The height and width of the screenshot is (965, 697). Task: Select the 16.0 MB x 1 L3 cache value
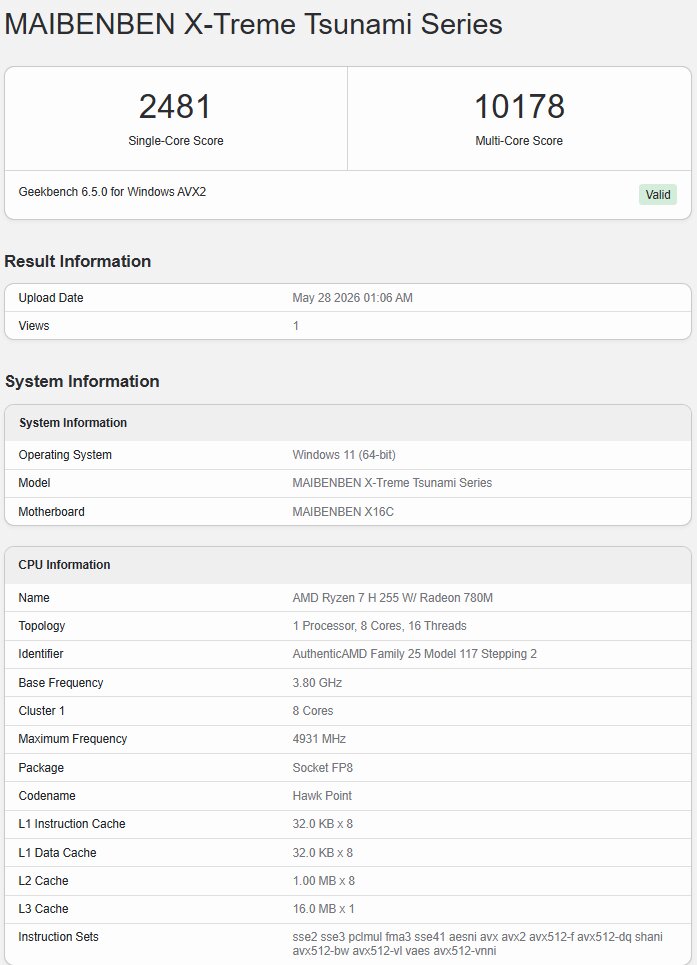323,908
